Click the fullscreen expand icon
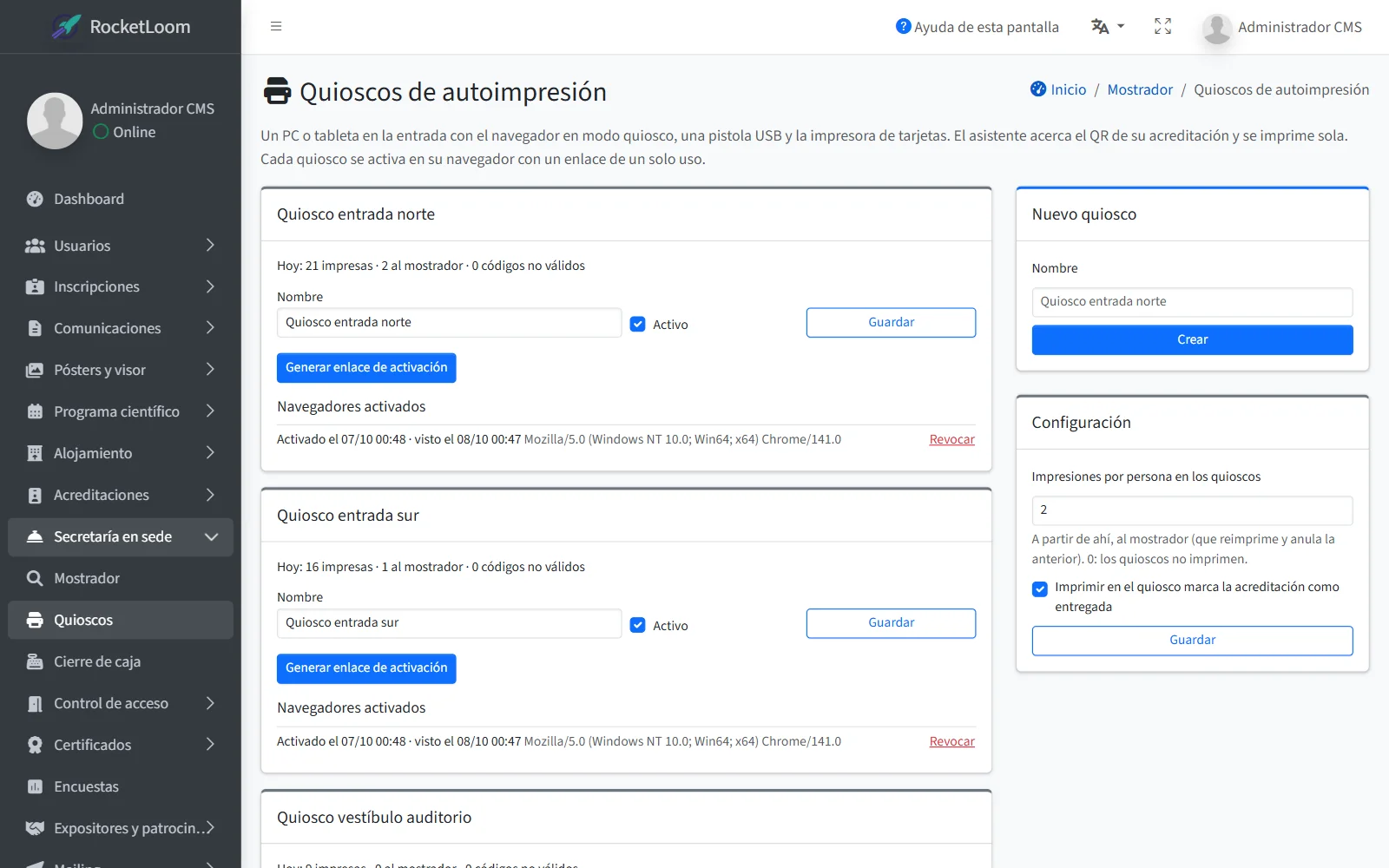The image size is (1389, 868). 1162,27
